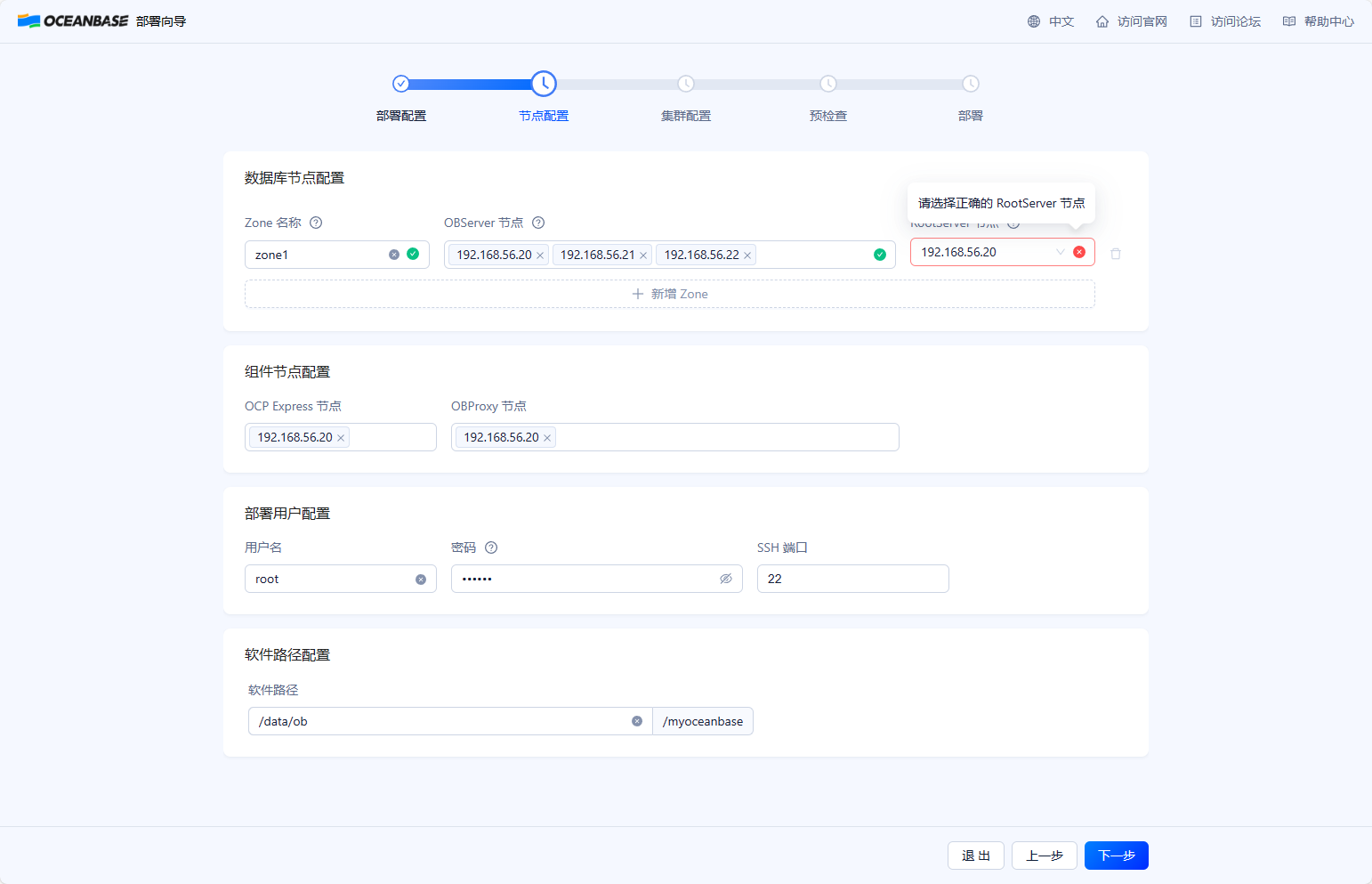
Task: Clear the root username field
Action: pyautogui.click(x=421, y=580)
